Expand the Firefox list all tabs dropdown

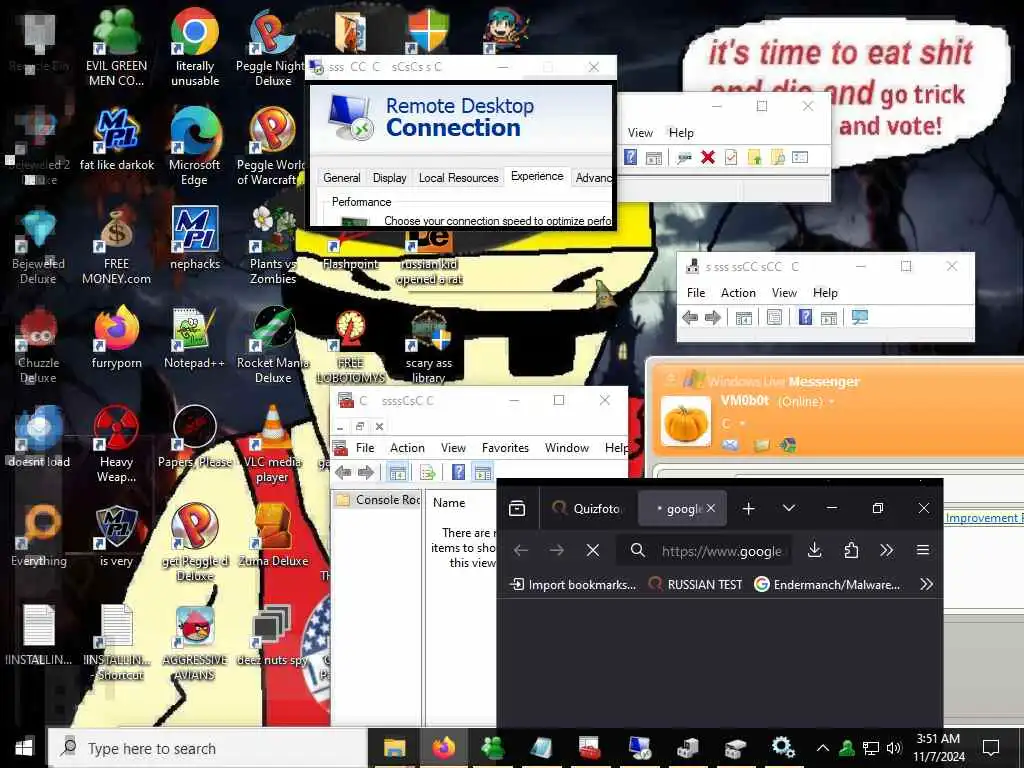click(x=788, y=509)
